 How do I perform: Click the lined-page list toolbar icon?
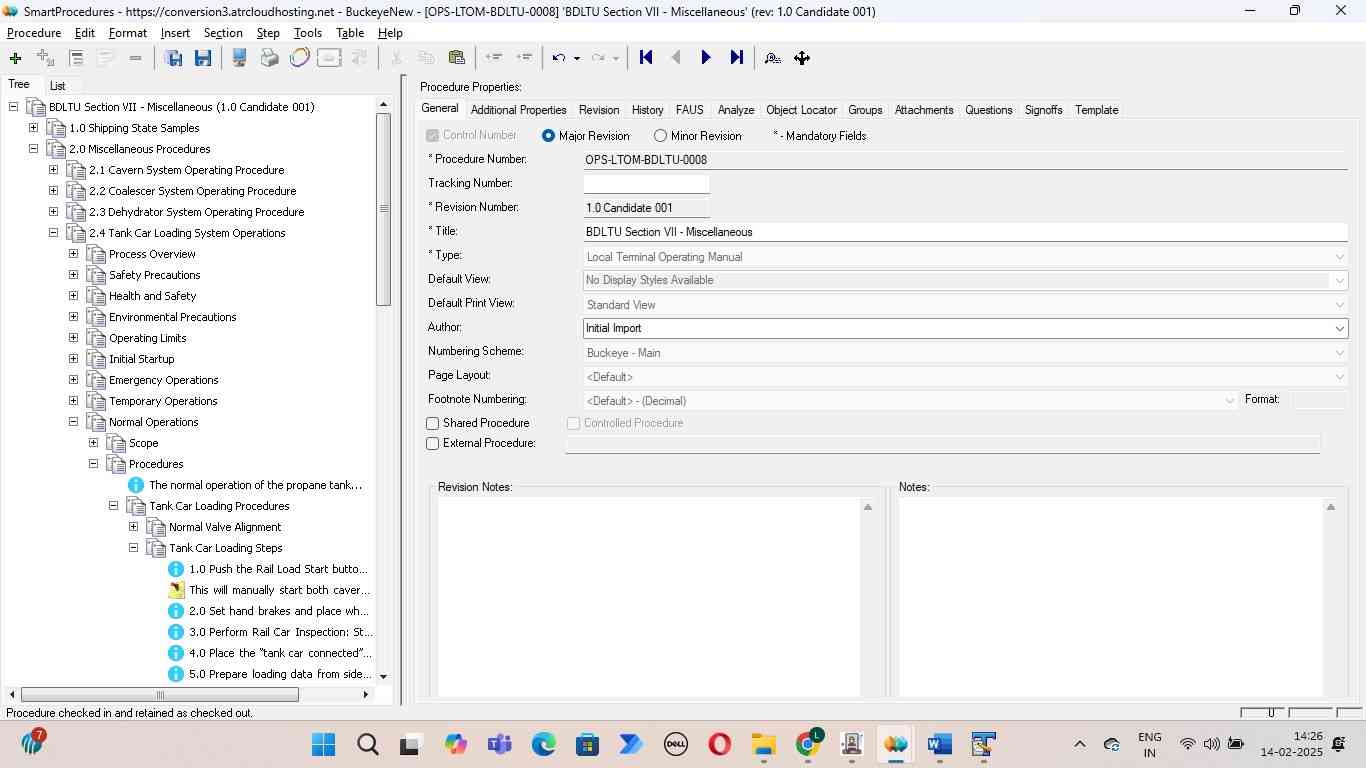pyautogui.click(x=76, y=58)
